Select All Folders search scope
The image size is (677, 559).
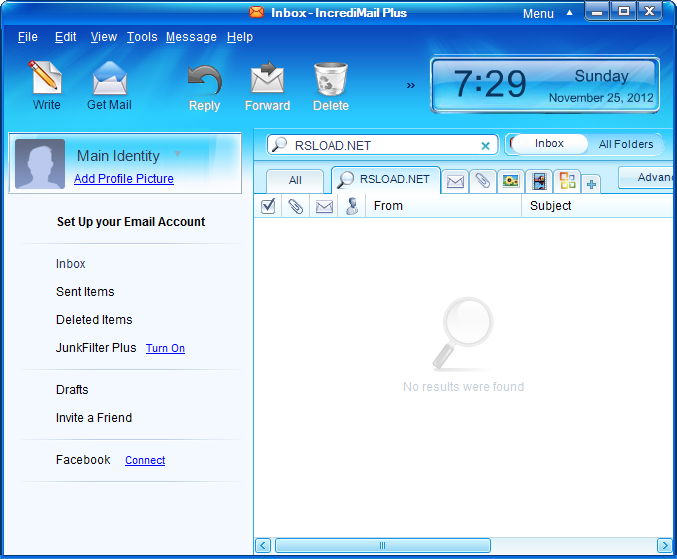[x=626, y=144]
